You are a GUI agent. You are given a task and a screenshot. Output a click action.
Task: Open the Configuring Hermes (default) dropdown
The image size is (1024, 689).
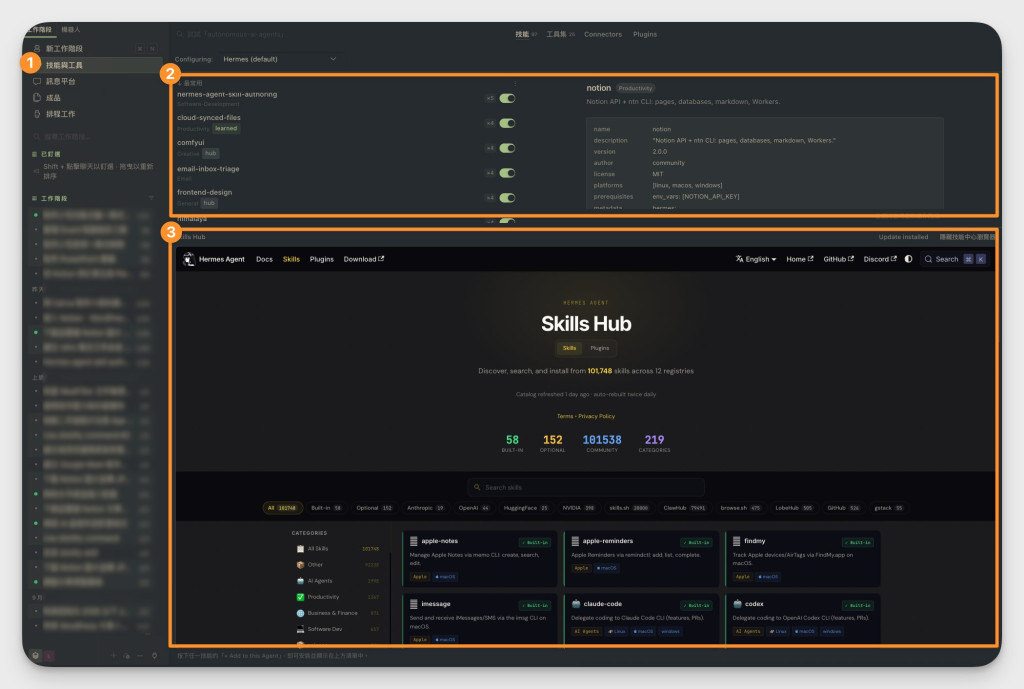(x=280, y=59)
